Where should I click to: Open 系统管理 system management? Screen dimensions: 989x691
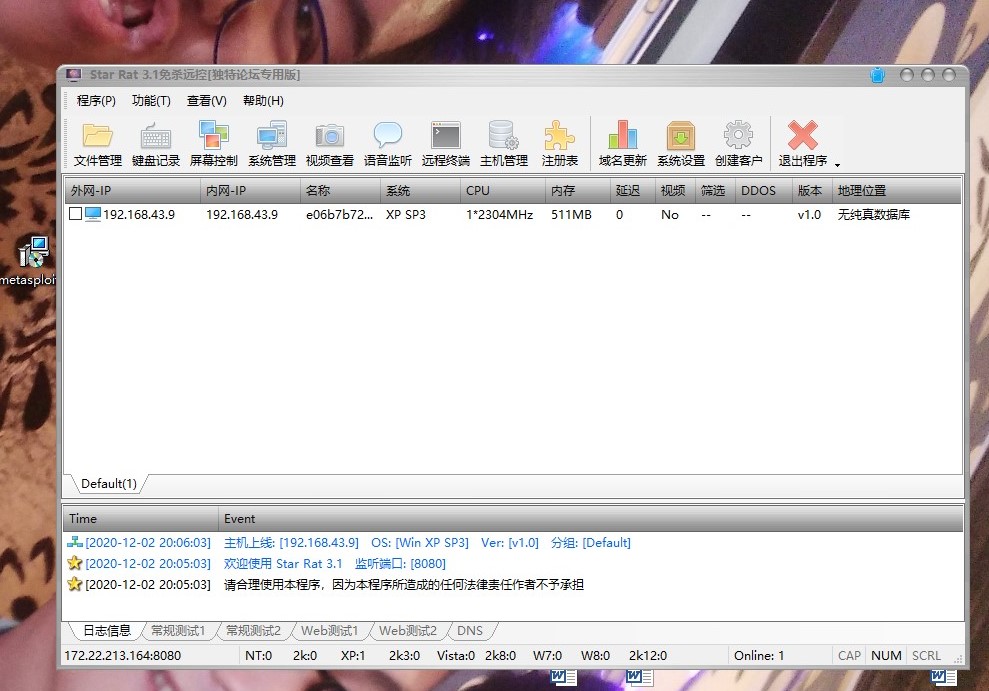click(272, 144)
